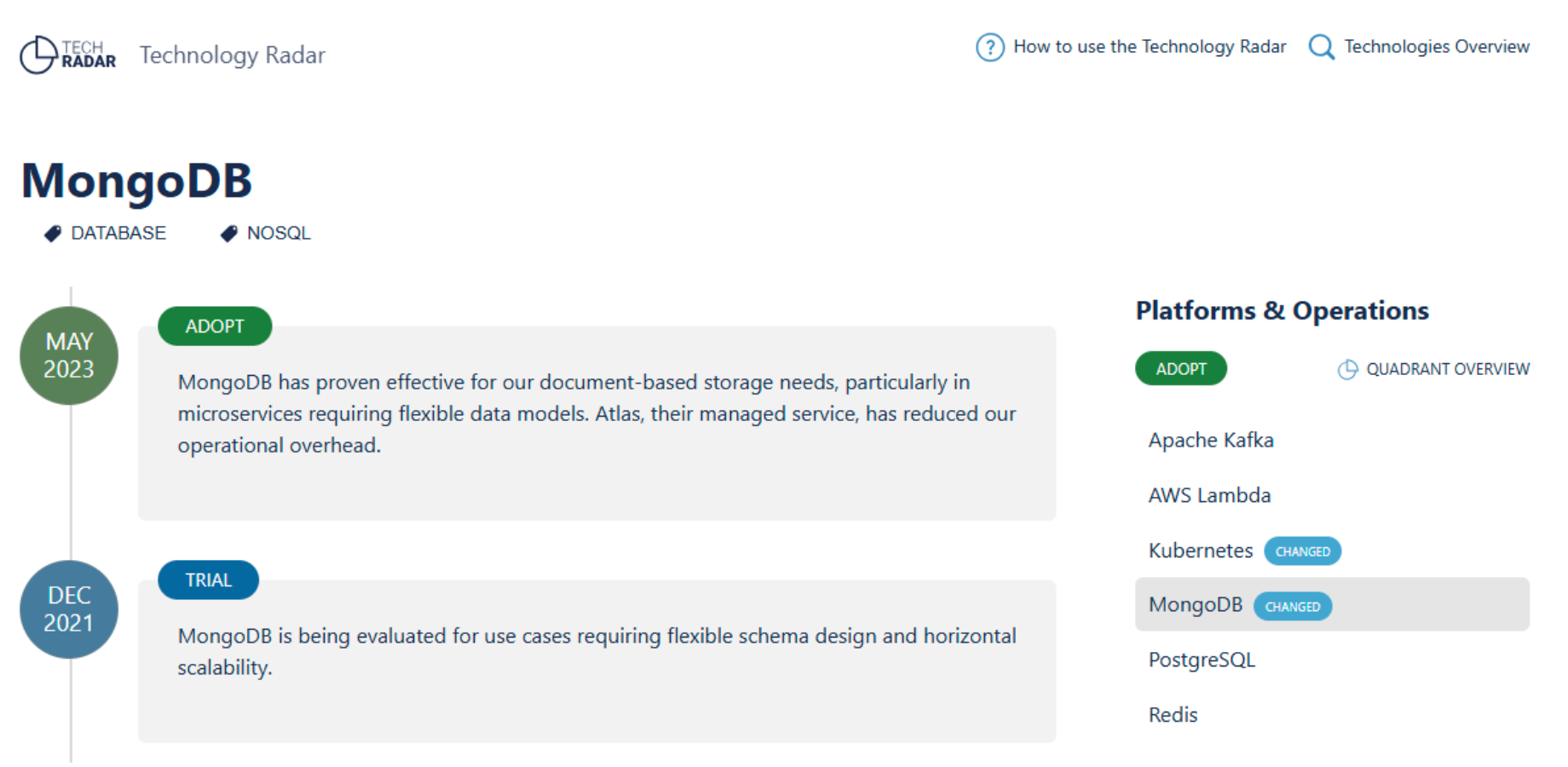The image size is (1568, 767).
Task: Click the quadrant overview pie icon
Action: pyautogui.click(x=1347, y=369)
